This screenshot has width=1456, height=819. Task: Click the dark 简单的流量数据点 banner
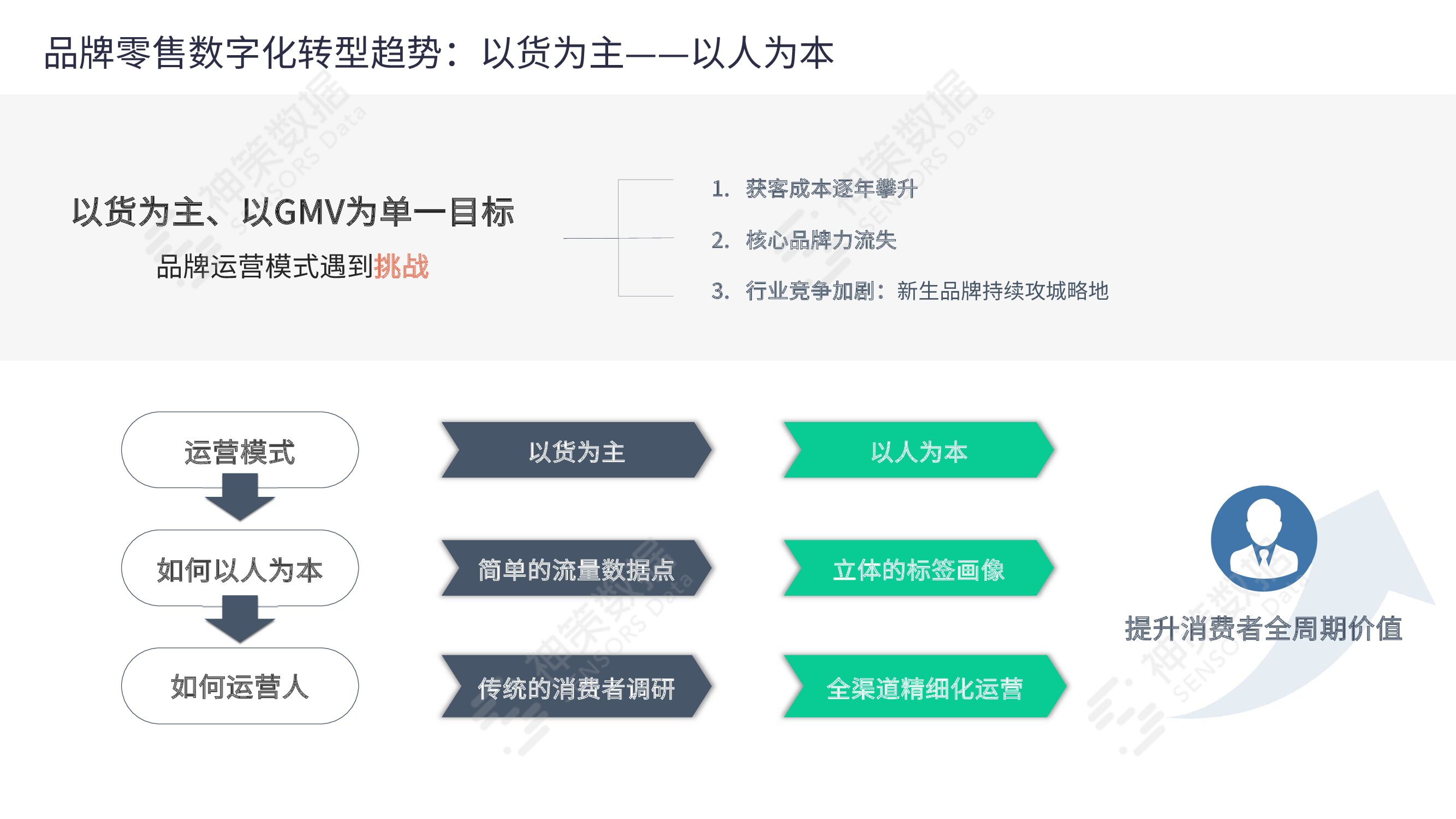tap(576, 568)
